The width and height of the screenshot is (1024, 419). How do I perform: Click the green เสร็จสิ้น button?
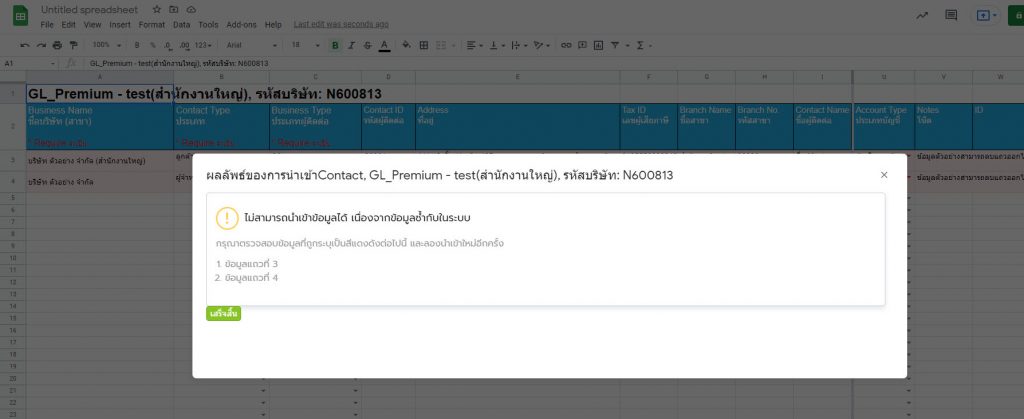coord(224,314)
